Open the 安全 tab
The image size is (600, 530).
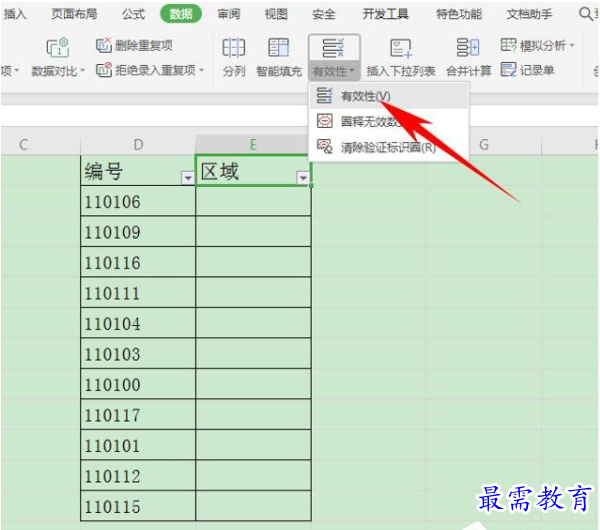pos(323,14)
